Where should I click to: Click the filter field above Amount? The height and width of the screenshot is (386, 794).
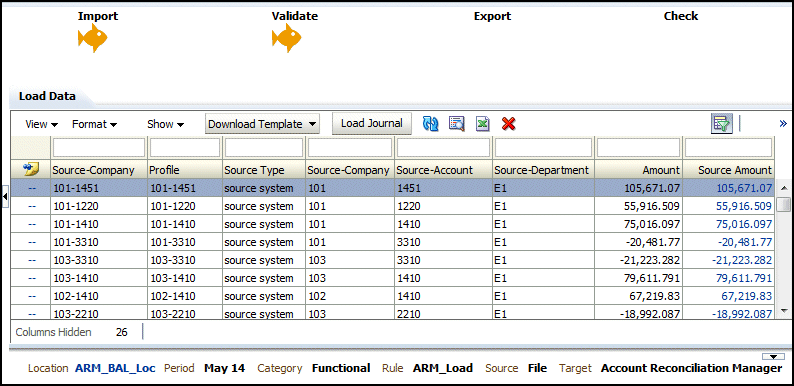tap(639, 147)
